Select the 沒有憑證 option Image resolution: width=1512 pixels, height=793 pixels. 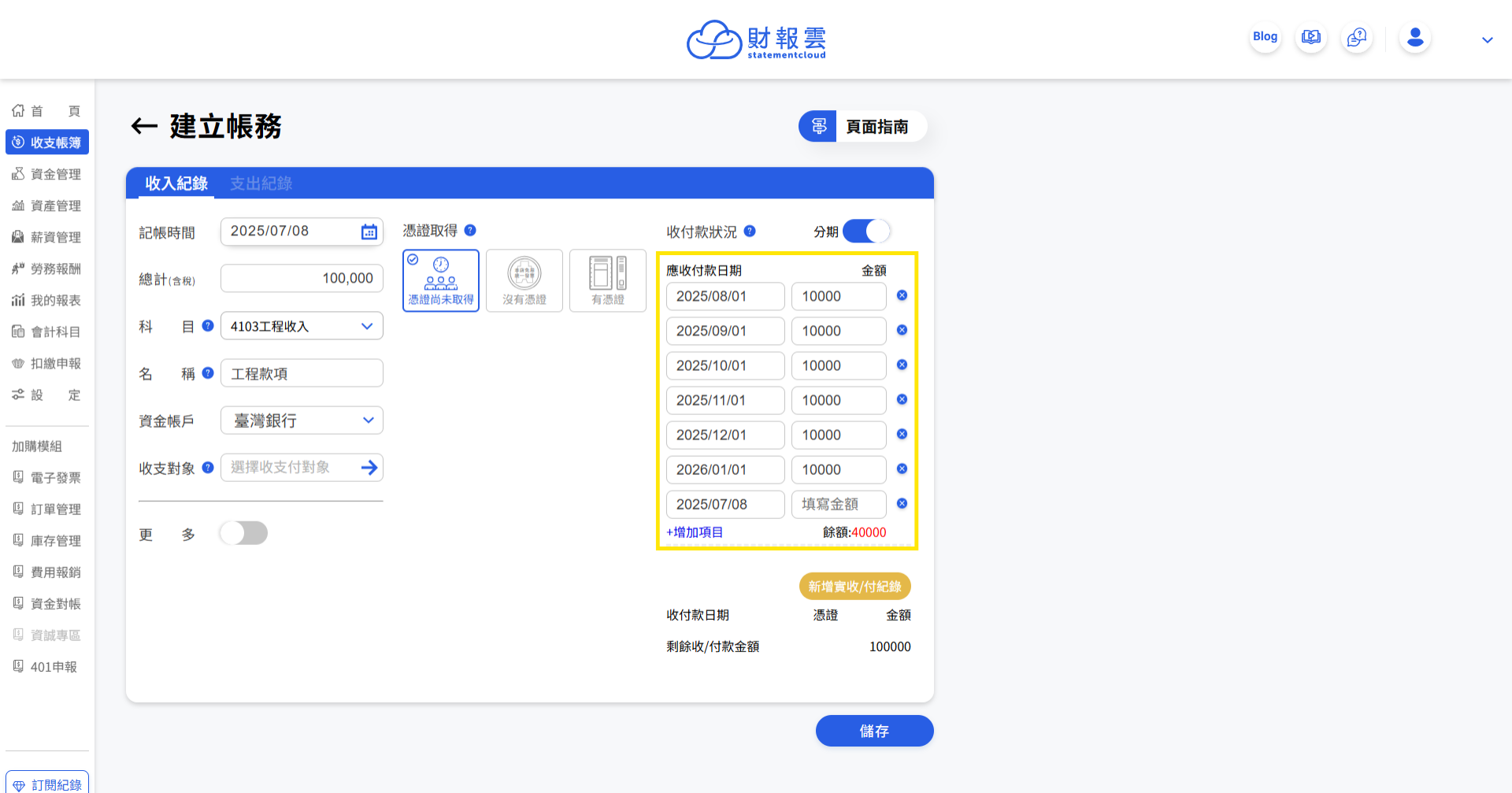pyautogui.click(x=524, y=280)
